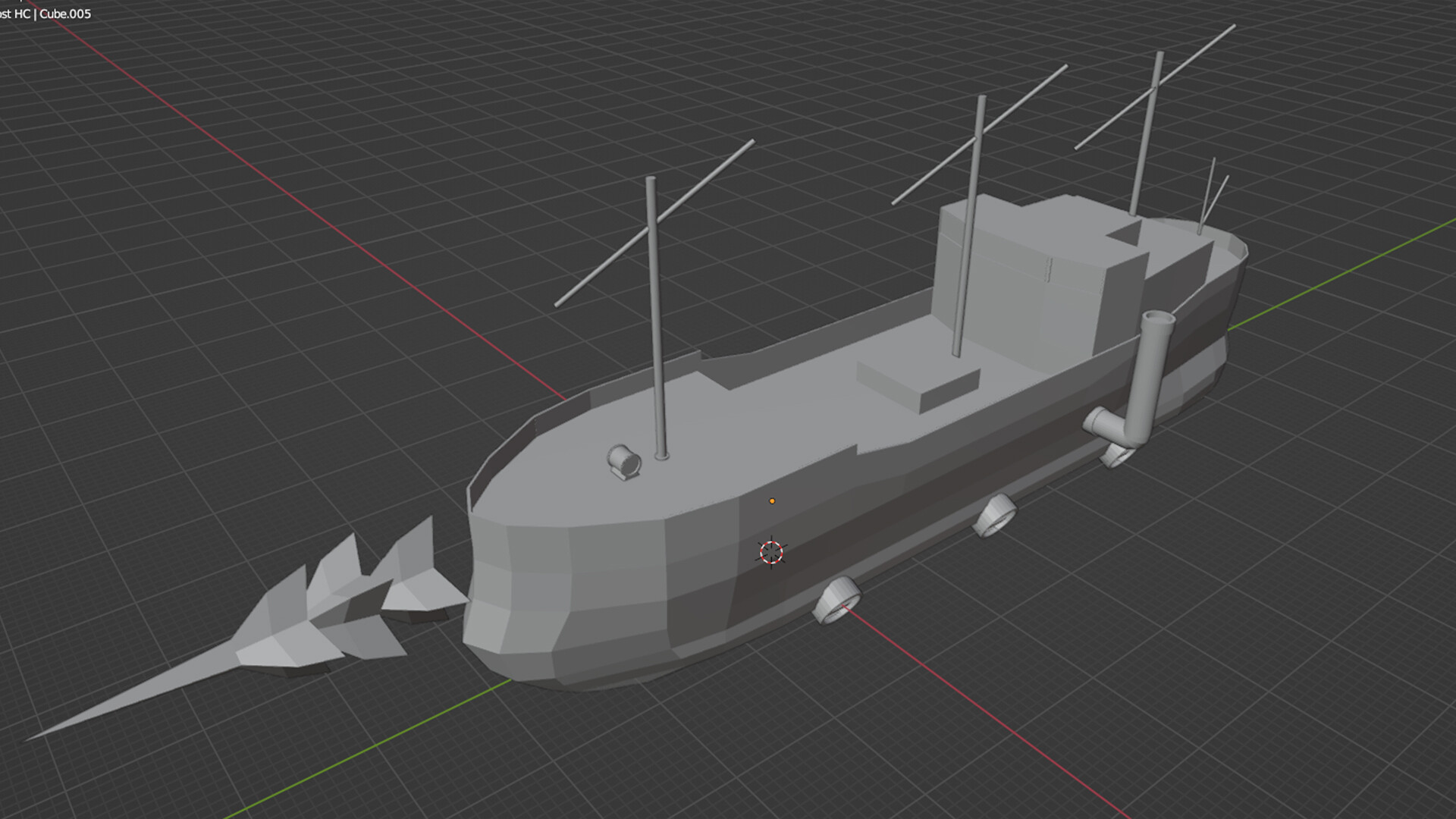Viewport: 1456px width, 819px height.
Task: Click the orange object origin dot
Action: coord(772,501)
